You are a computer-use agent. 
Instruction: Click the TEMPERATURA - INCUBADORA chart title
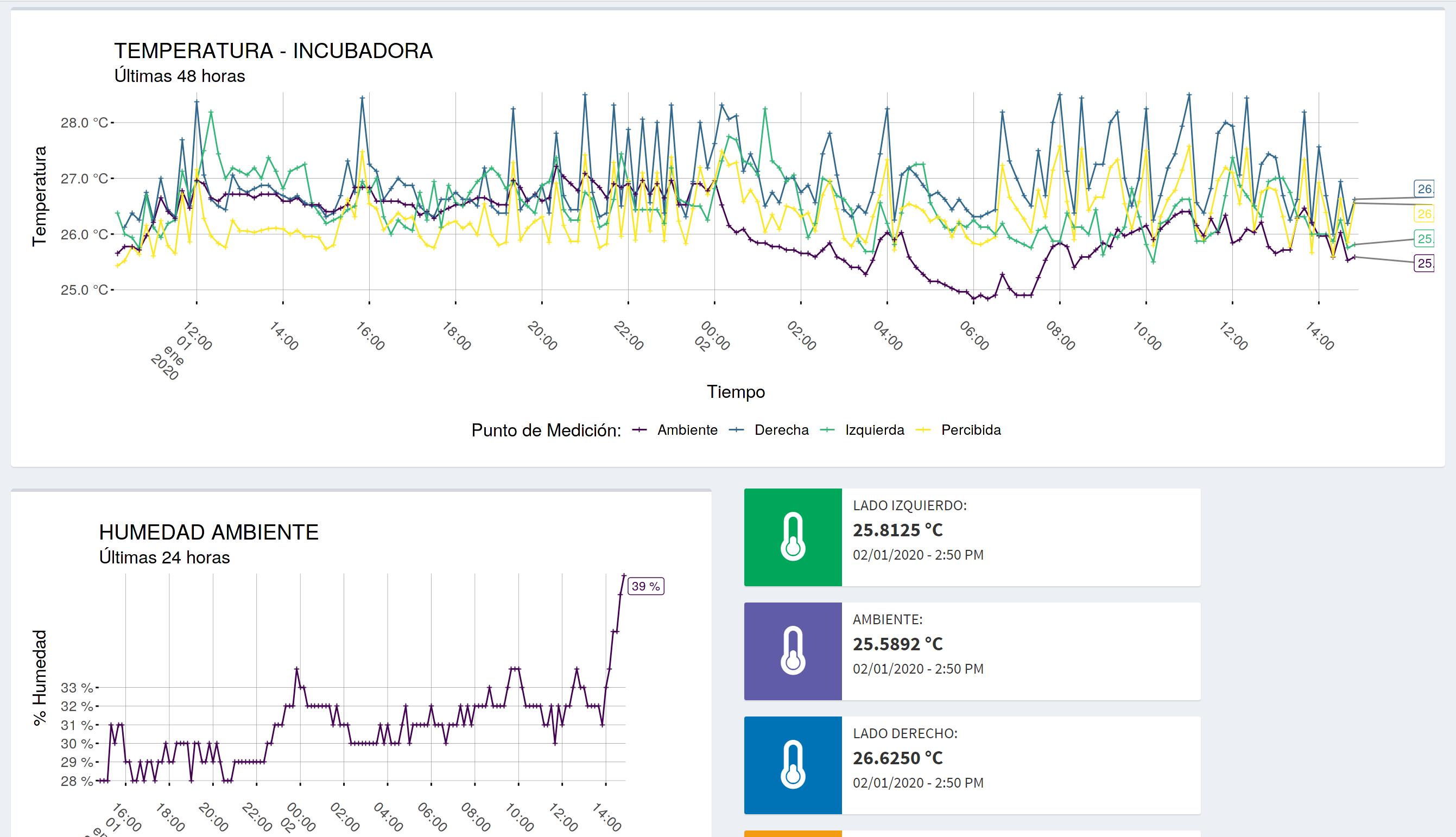click(273, 51)
